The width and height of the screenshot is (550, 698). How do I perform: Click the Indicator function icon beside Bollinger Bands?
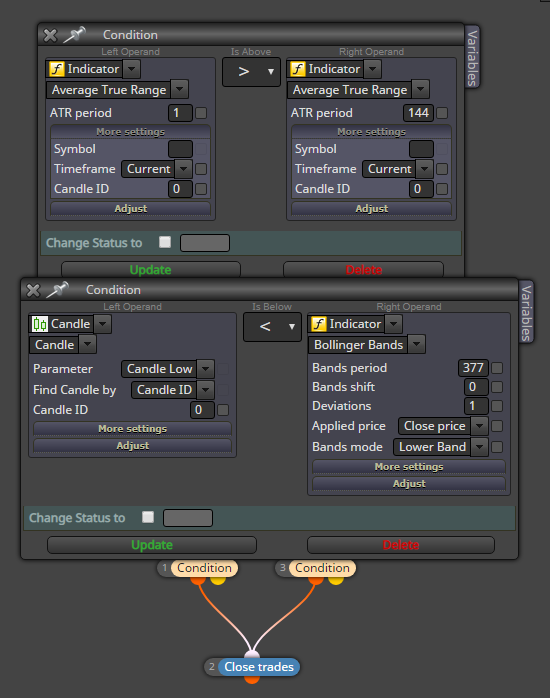(319, 324)
